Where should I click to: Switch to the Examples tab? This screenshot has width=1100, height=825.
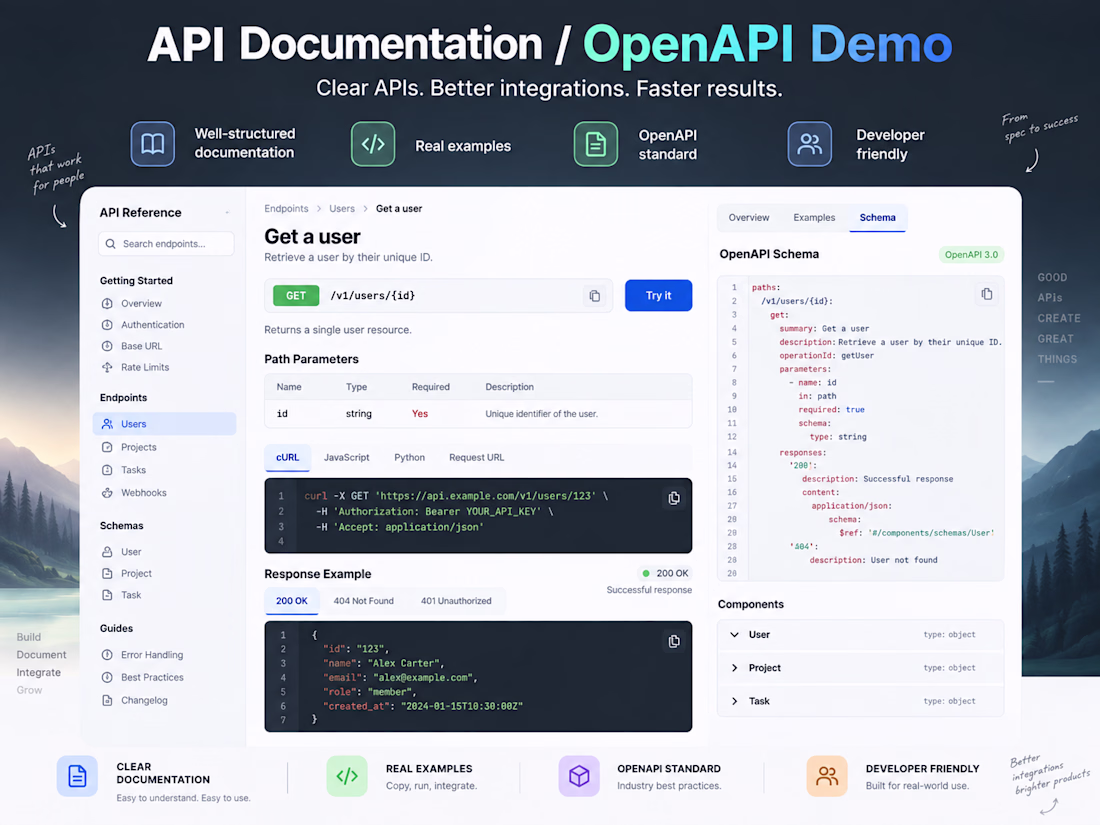814,217
